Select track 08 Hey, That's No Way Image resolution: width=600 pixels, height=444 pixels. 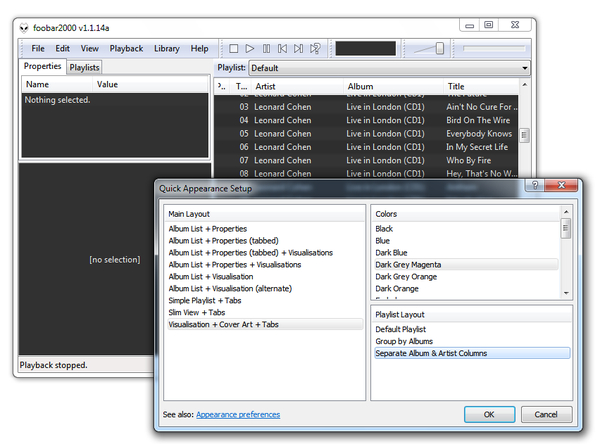(x=366, y=173)
